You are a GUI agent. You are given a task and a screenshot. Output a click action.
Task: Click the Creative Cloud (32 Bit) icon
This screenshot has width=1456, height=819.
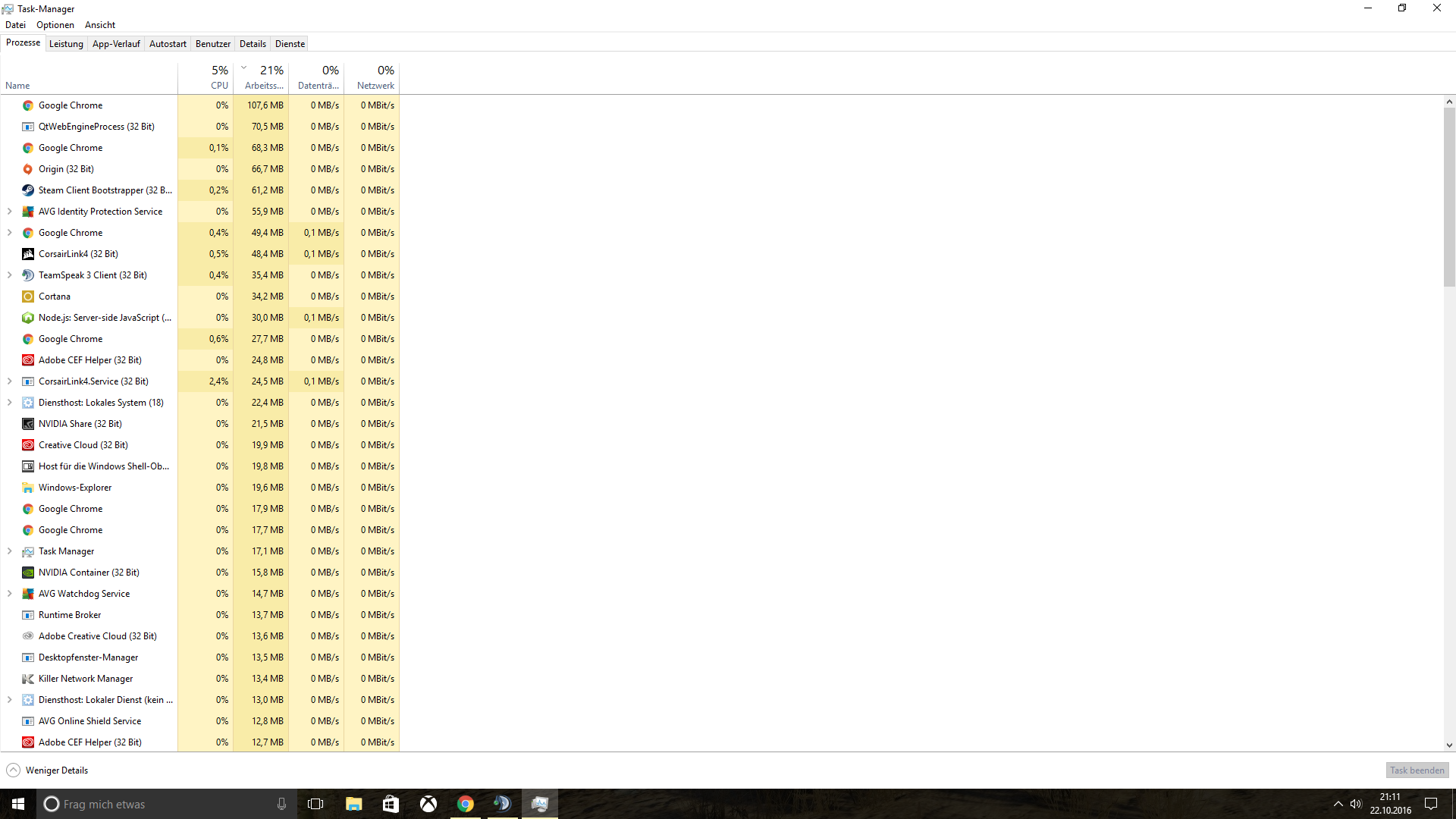tap(28, 445)
